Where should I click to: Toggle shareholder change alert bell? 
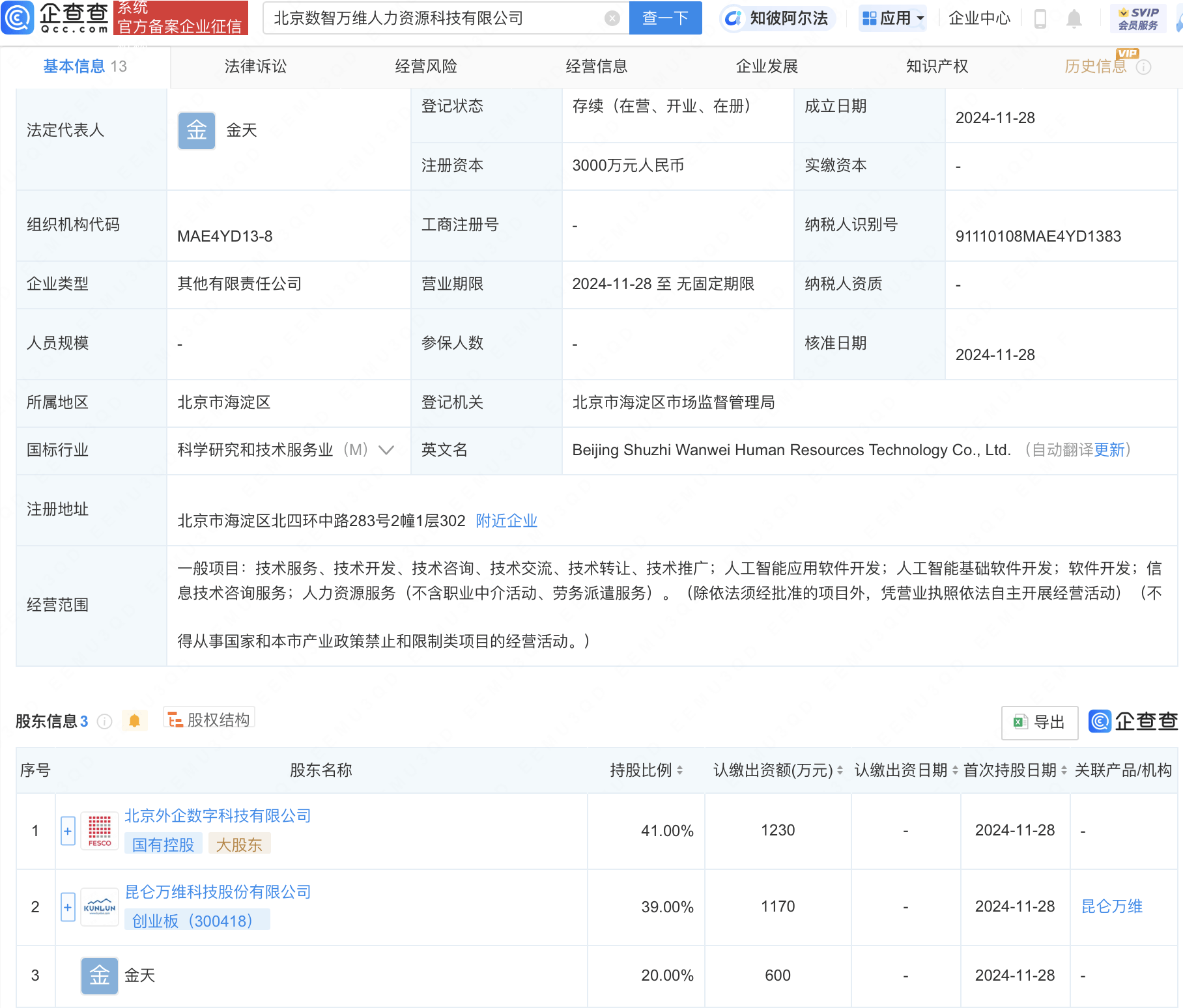coord(135,721)
